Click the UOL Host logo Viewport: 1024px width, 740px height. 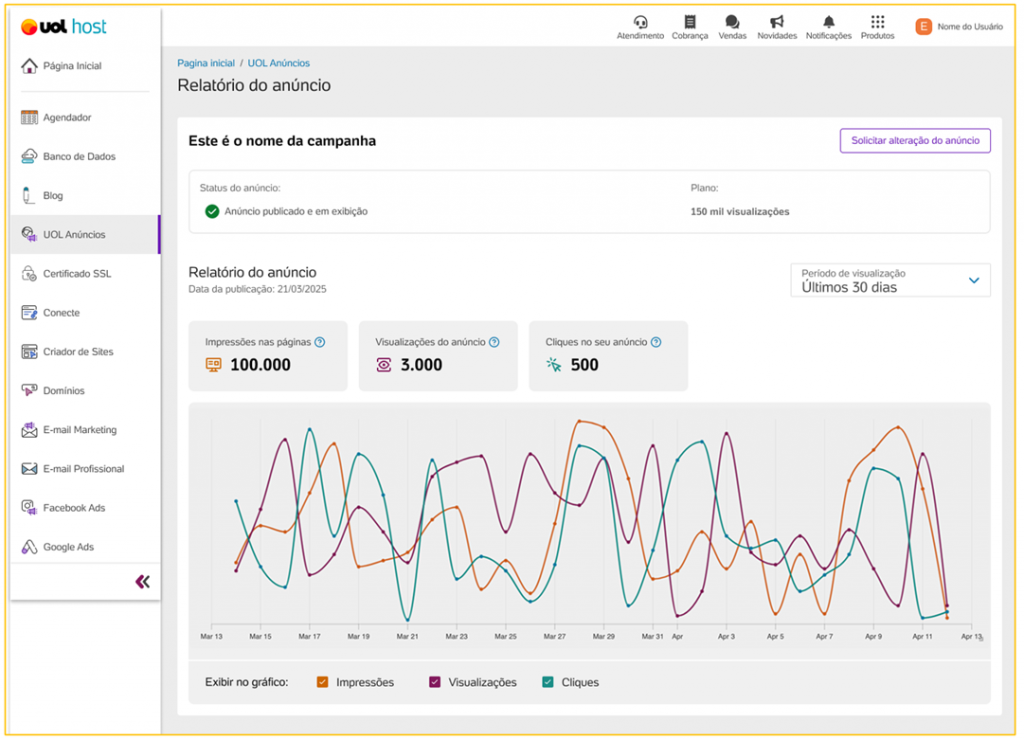click(x=63, y=27)
